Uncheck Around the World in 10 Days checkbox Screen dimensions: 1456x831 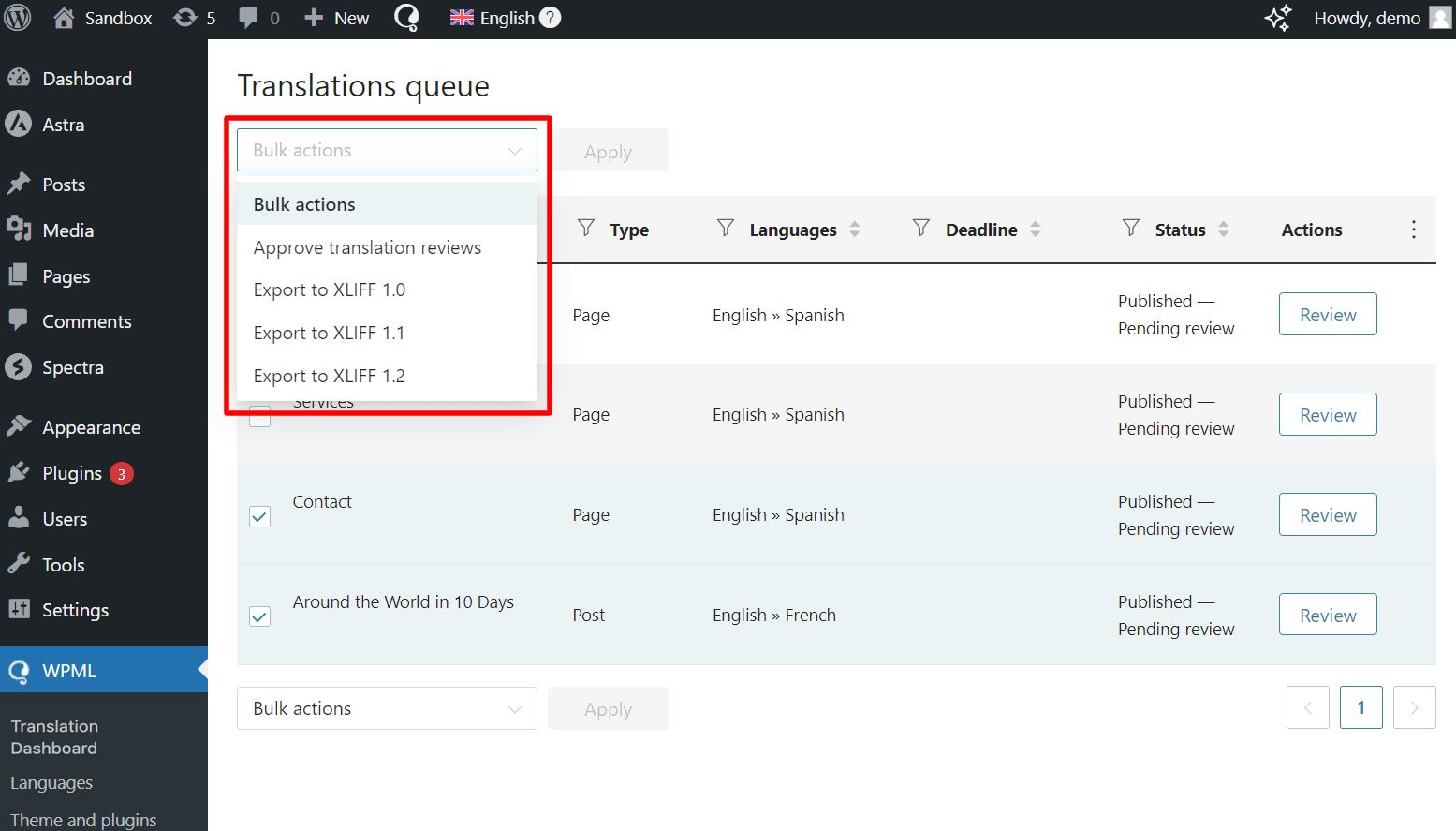[260, 616]
